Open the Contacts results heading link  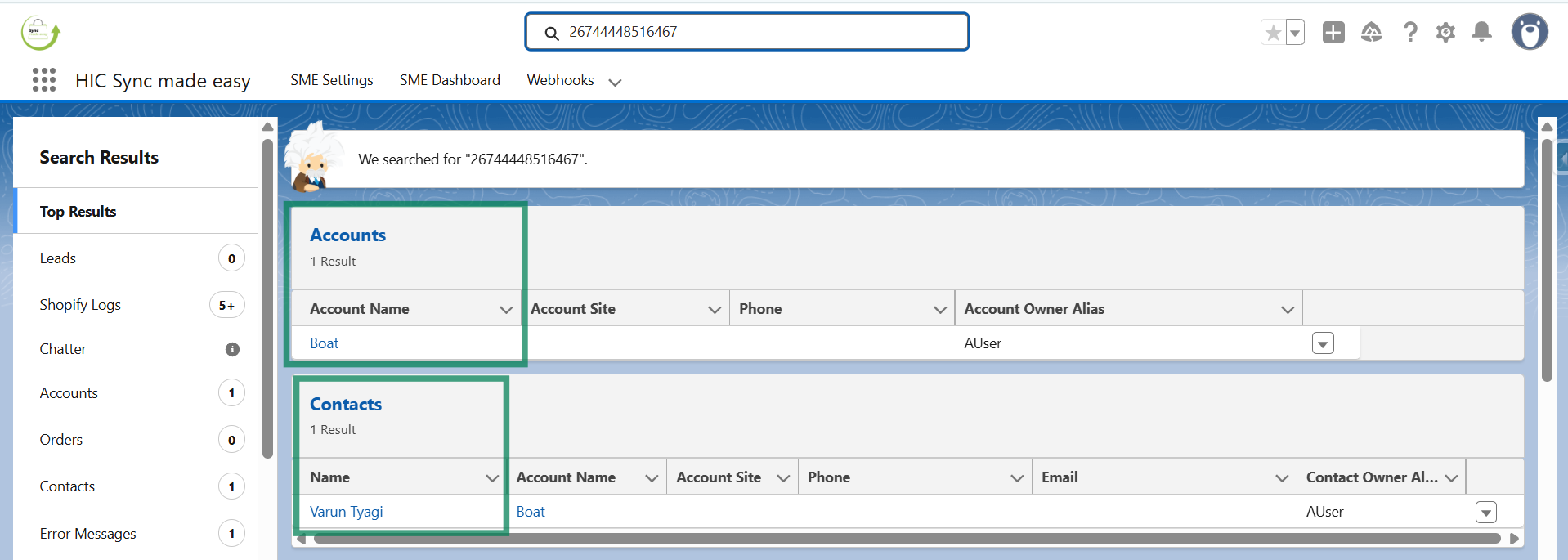pyautogui.click(x=346, y=405)
